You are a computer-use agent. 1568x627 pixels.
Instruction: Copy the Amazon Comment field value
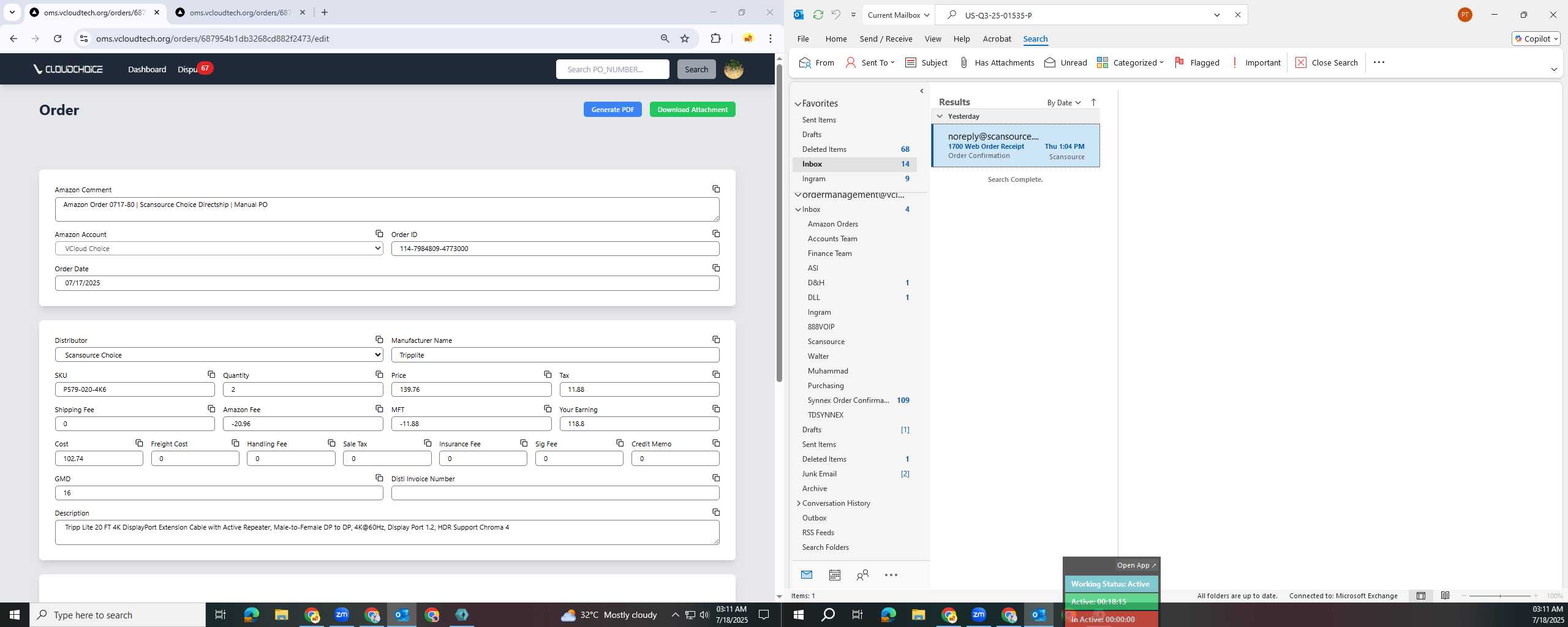716,189
